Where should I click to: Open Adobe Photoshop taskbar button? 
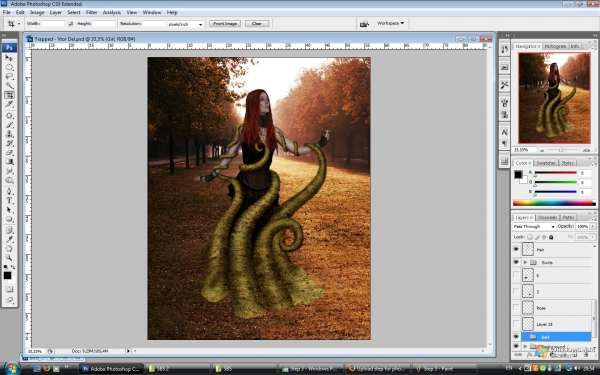pyautogui.click(x=111, y=369)
